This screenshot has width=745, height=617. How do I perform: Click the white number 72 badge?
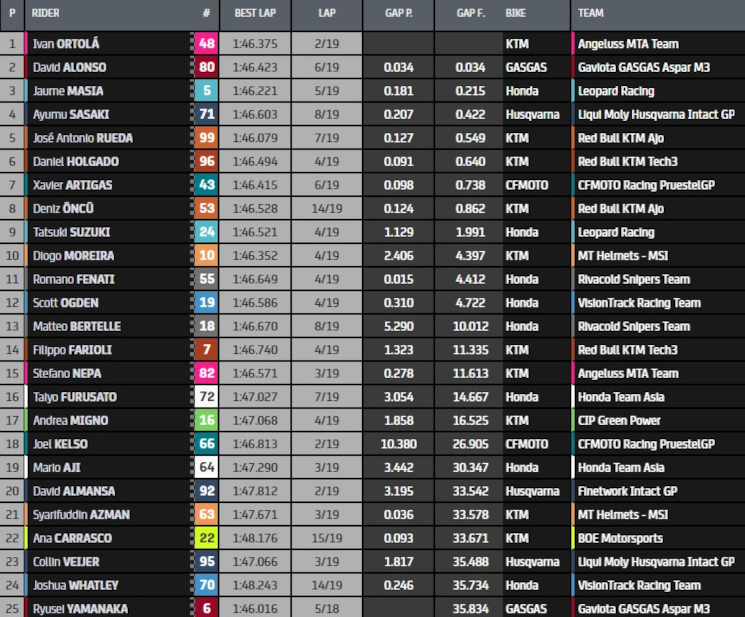(206, 397)
